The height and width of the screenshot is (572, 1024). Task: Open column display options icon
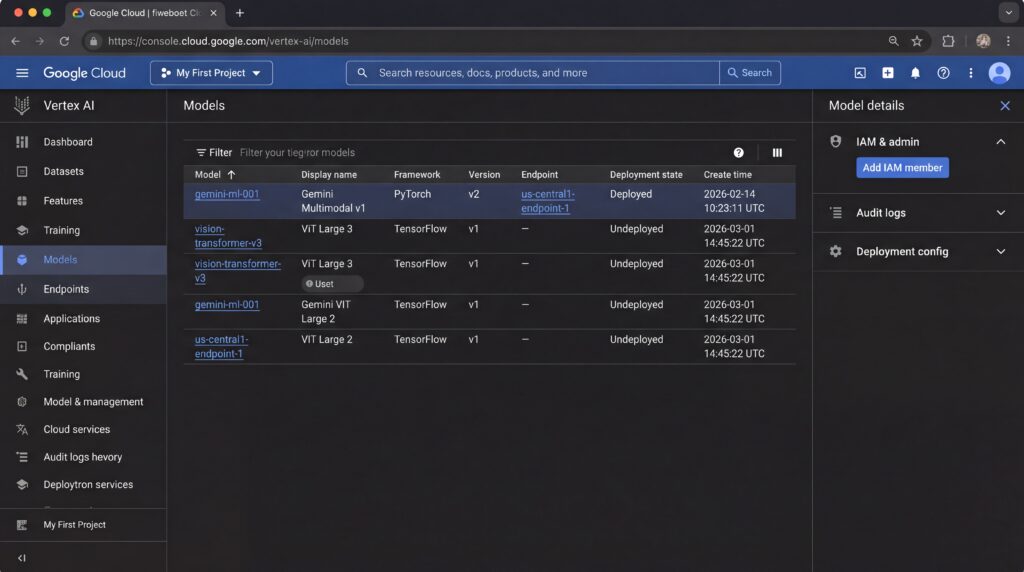(x=777, y=152)
